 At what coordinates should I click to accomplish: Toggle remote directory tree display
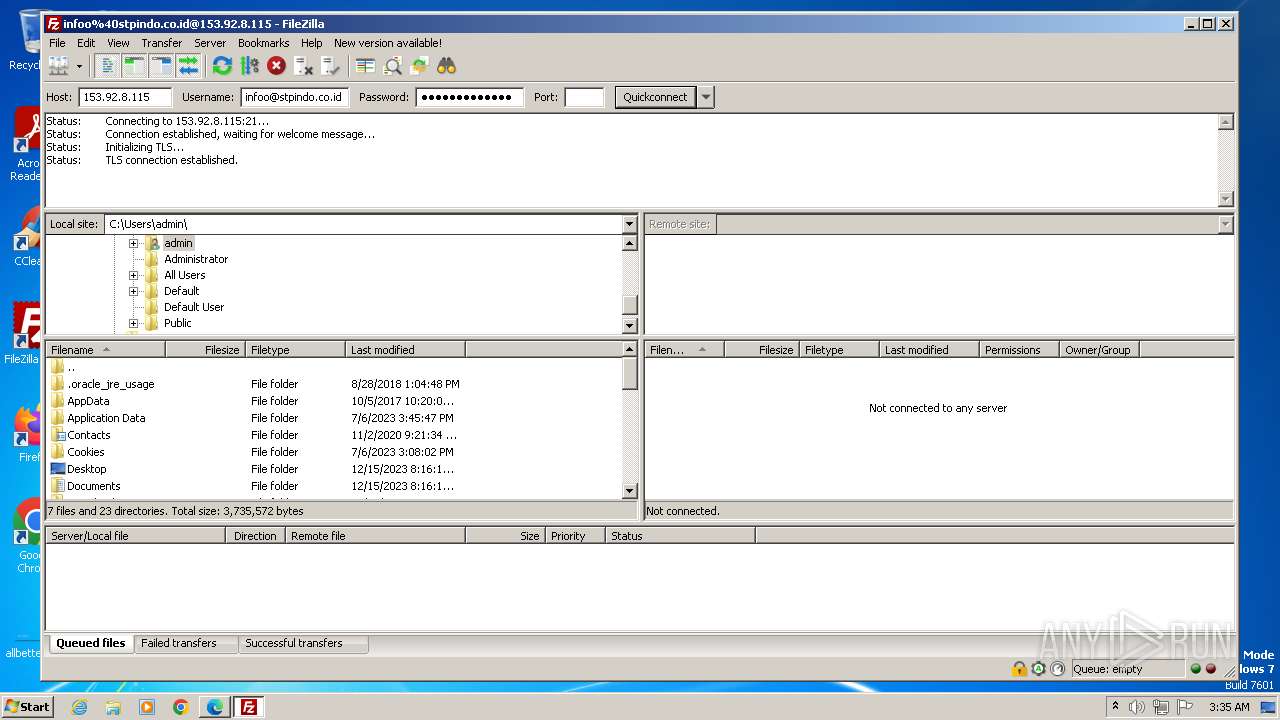click(161, 66)
